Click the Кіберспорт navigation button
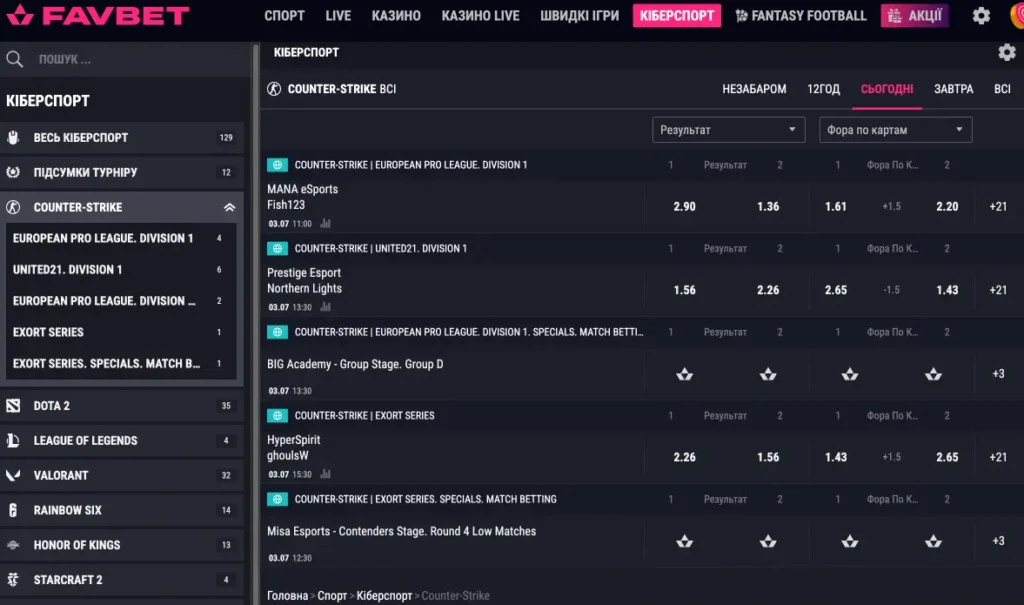Image resolution: width=1024 pixels, height=605 pixels. click(677, 16)
